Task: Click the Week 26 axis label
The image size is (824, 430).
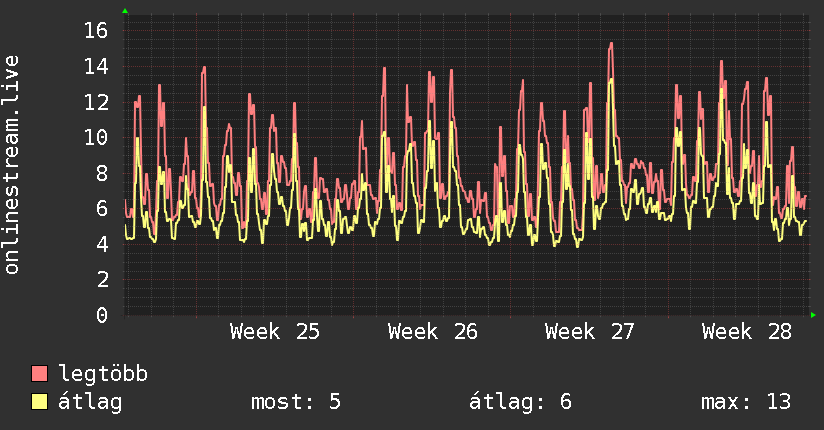Action: point(432,332)
